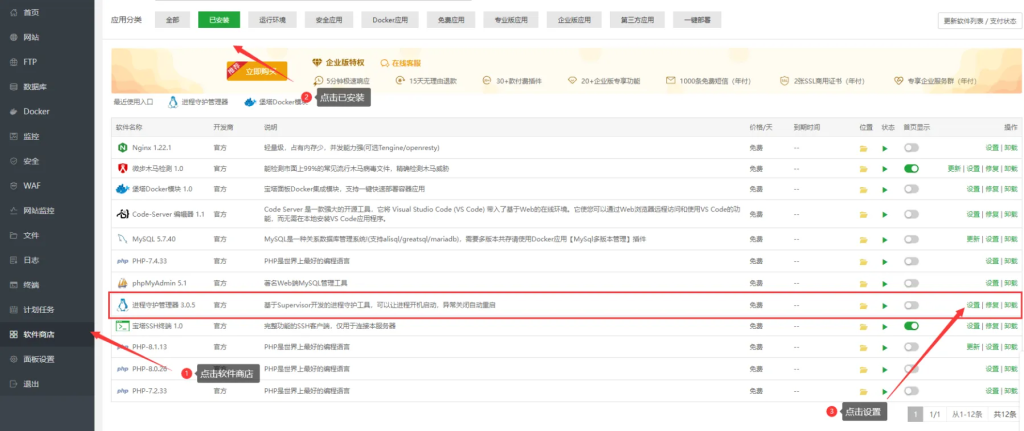Click 微步木马检测 green status play icon
This screenshot has width=1024, height=431.
click(885, 168)
